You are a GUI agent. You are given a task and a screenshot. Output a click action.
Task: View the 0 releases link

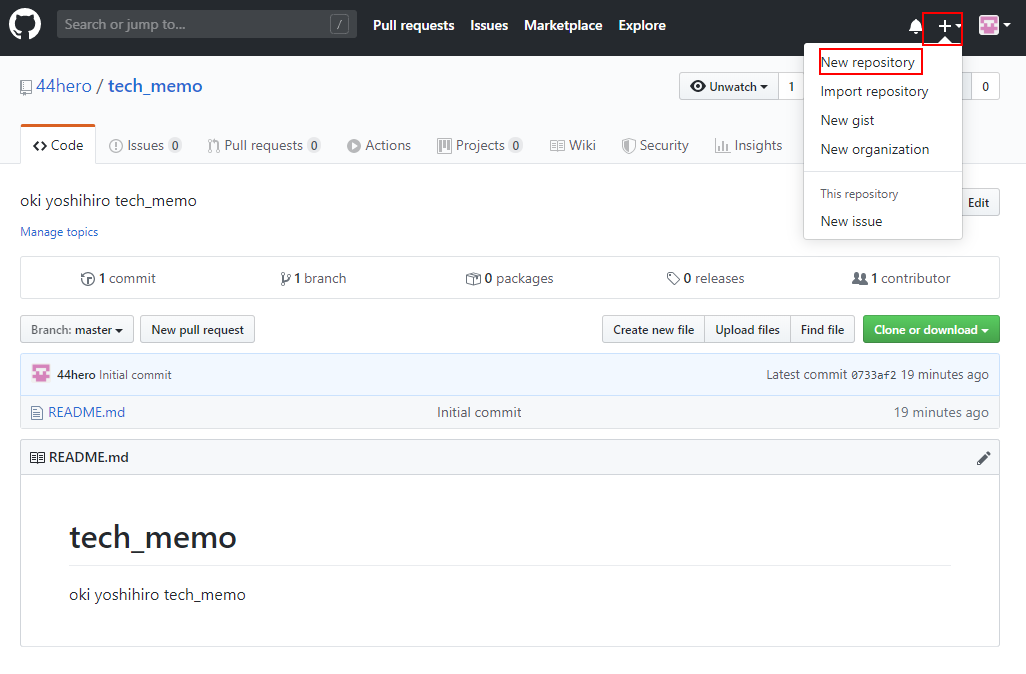(705, 278)
